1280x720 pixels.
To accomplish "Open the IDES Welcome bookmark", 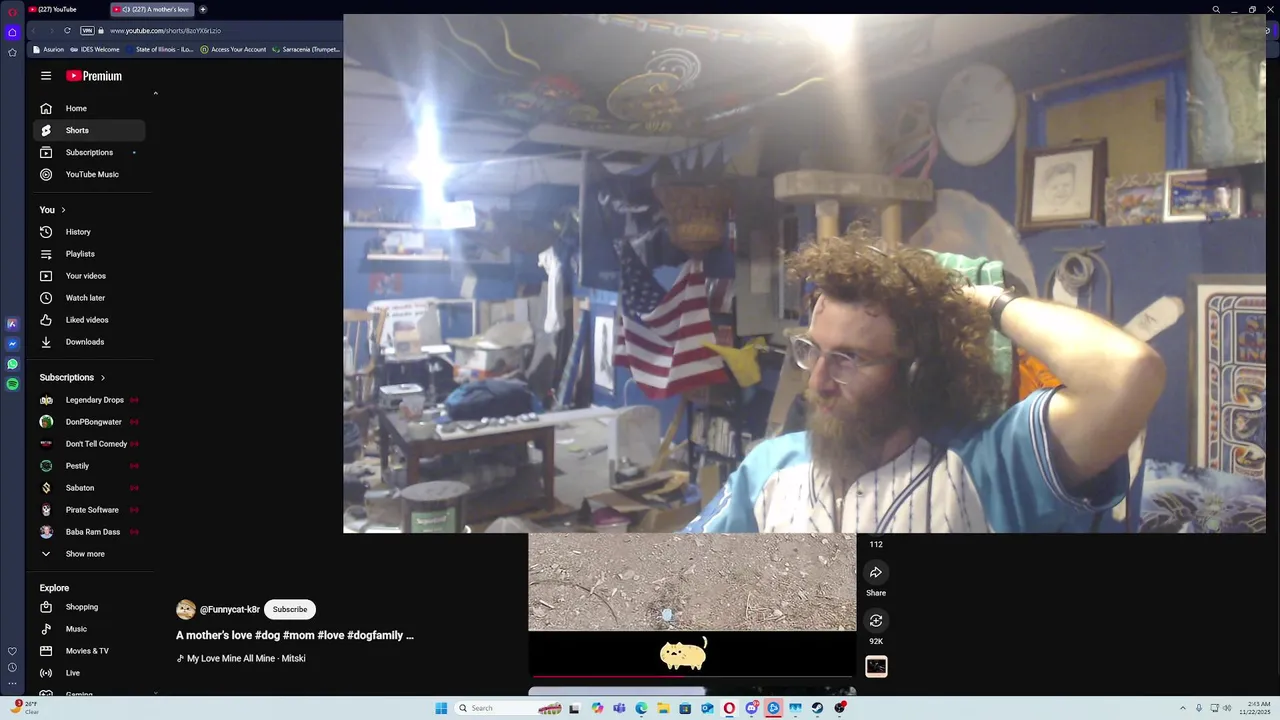I will (96, 49).
